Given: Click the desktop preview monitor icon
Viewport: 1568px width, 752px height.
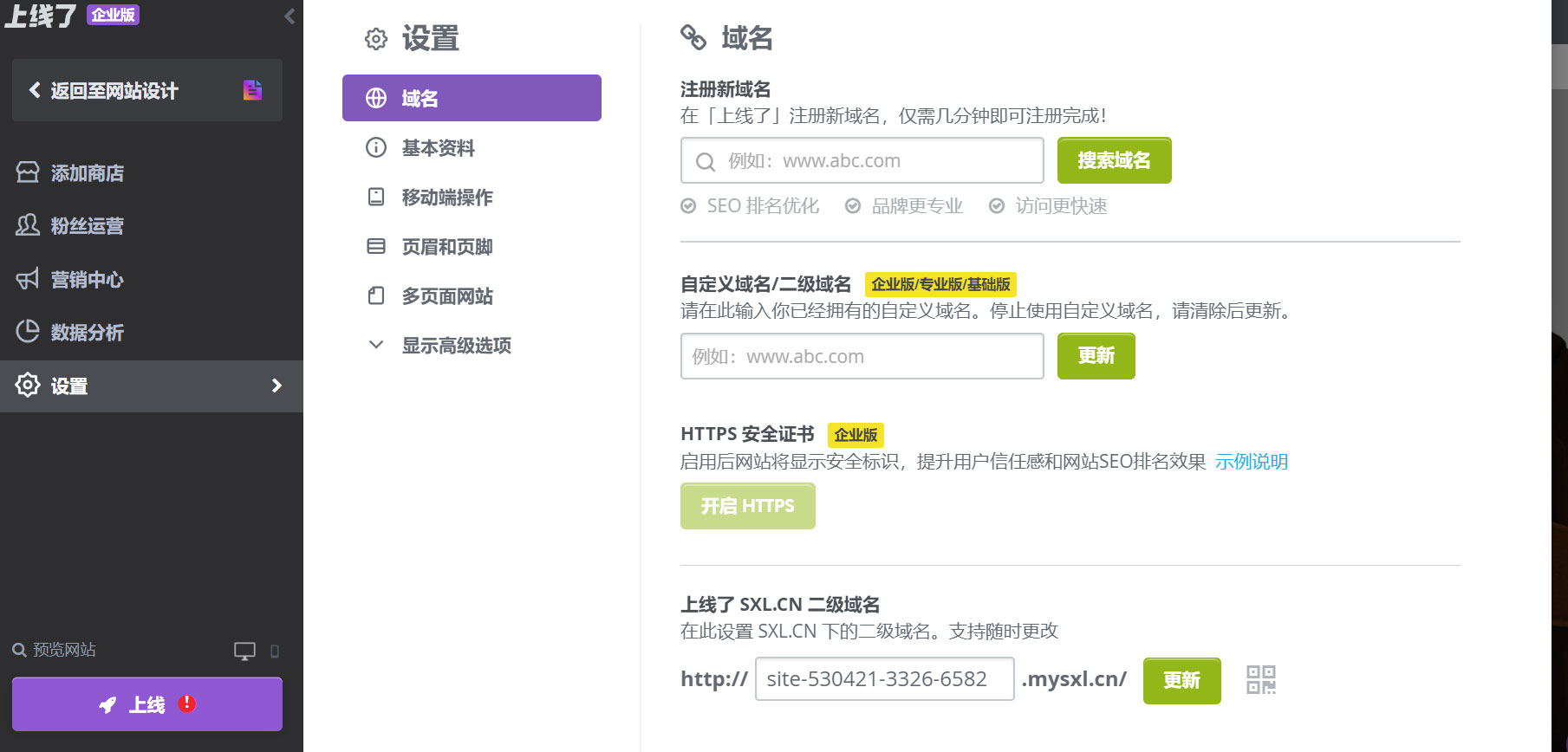Looking at the screenshot, I should [x=244, y=652].
